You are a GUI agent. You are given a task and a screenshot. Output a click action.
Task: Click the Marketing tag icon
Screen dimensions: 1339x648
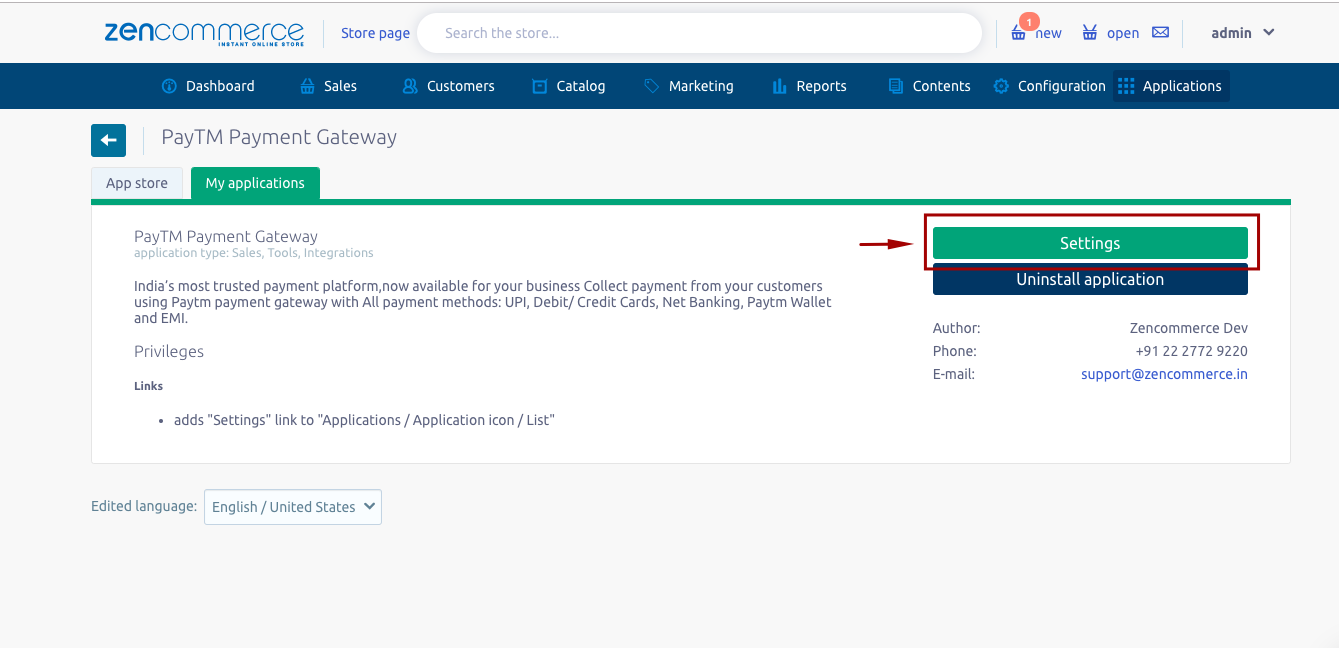tap(652, 86)
